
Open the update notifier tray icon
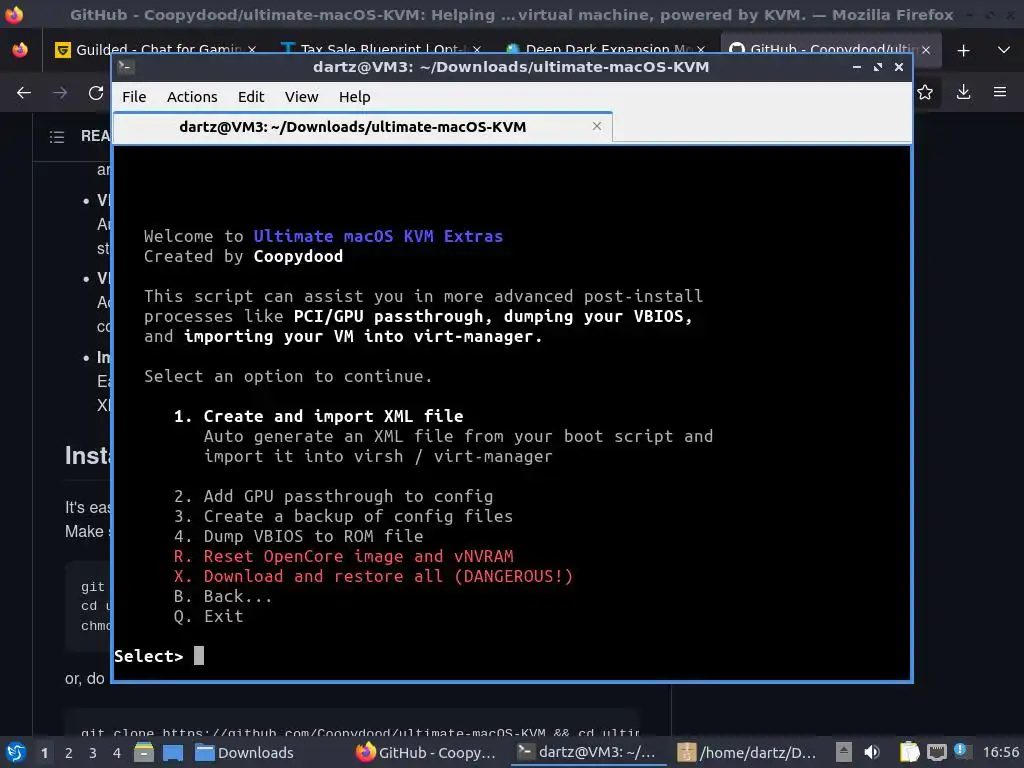[x=961, y=751]
